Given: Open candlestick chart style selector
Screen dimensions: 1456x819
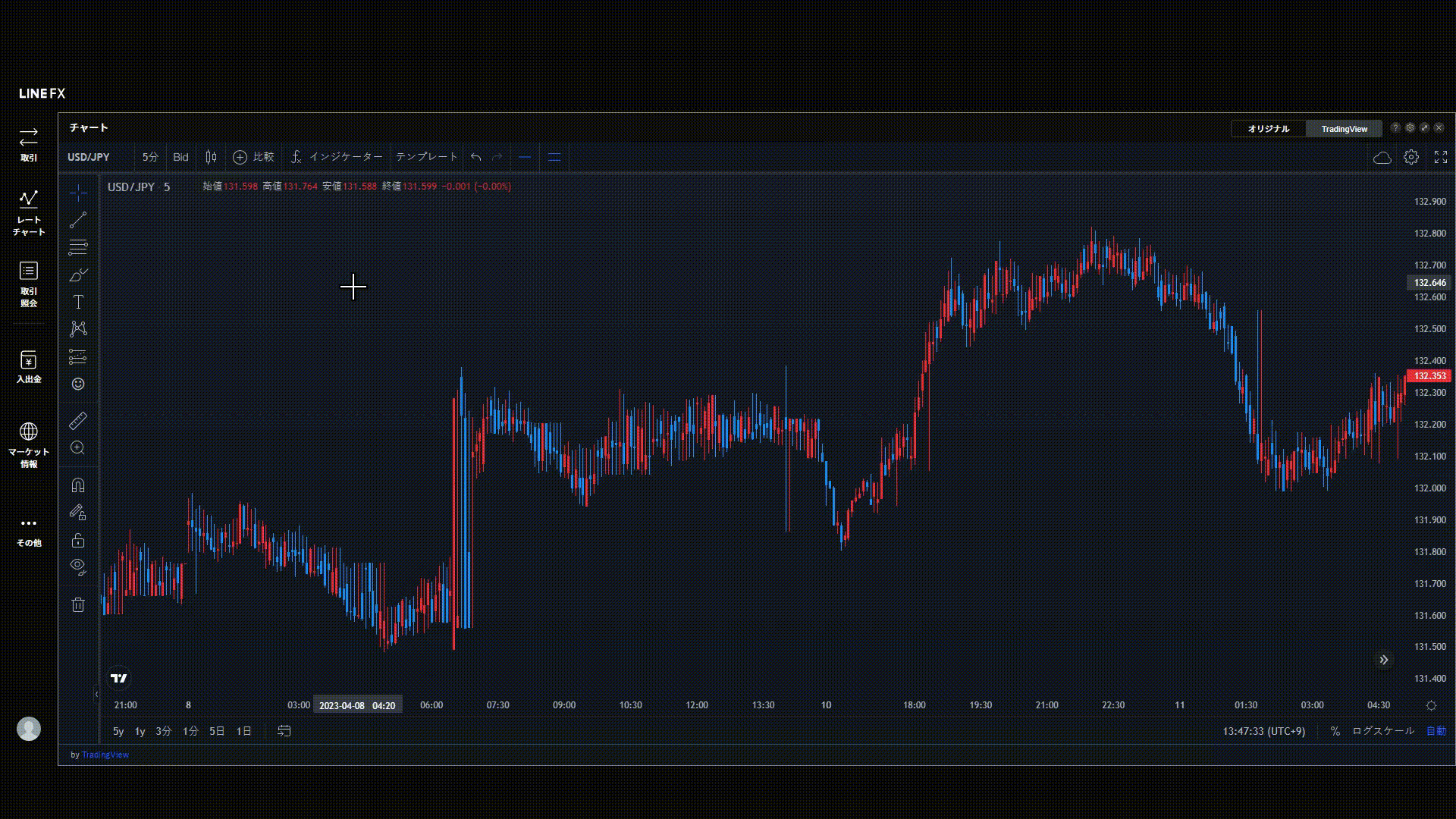Looking at the screenshot, I should coord(211,157).
